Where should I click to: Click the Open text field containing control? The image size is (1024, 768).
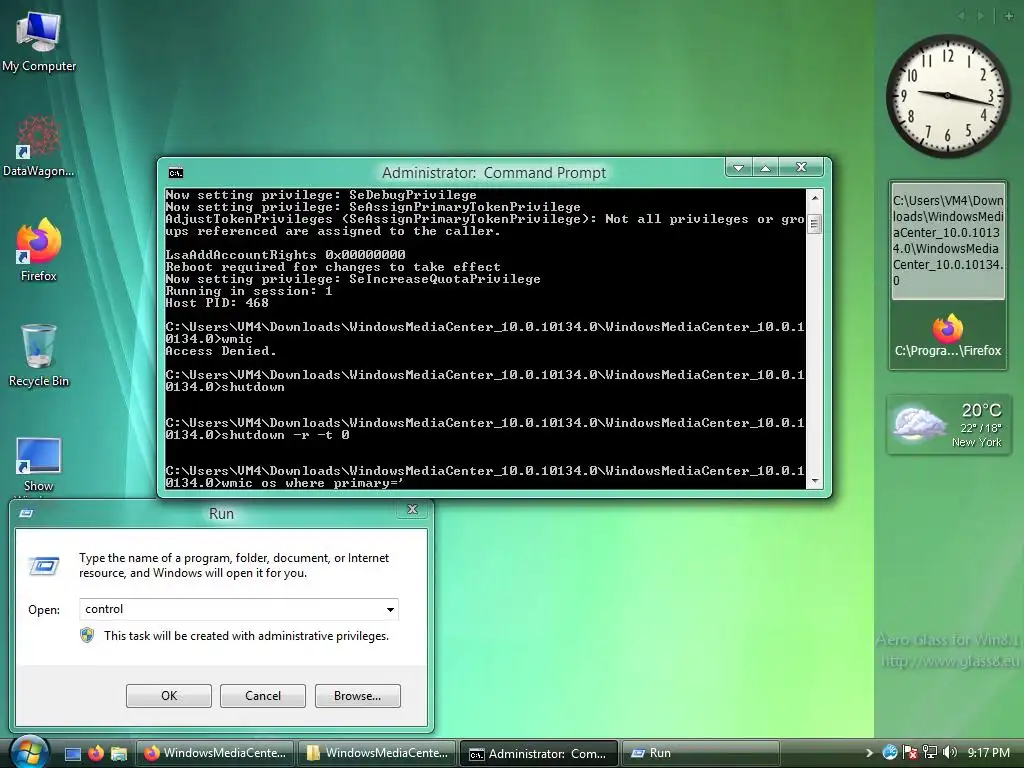tap(238, 609)
